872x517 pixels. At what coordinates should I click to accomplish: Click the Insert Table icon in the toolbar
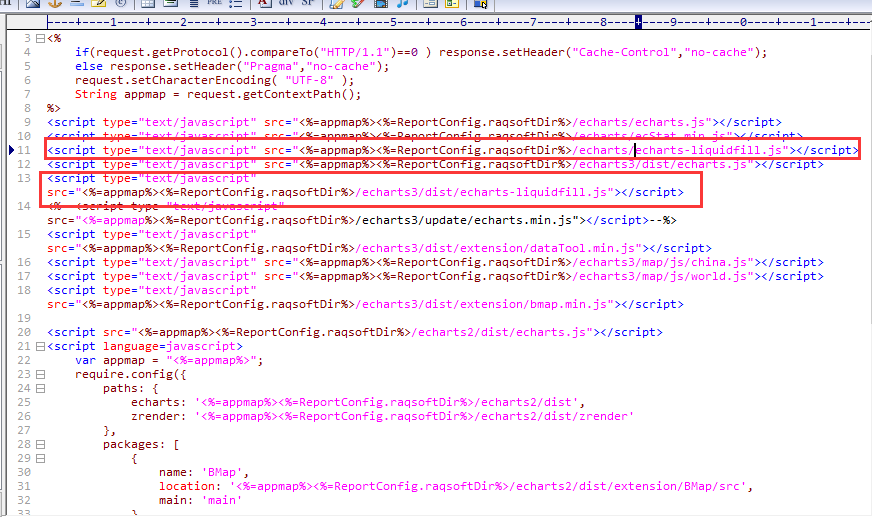click(148, 3)
